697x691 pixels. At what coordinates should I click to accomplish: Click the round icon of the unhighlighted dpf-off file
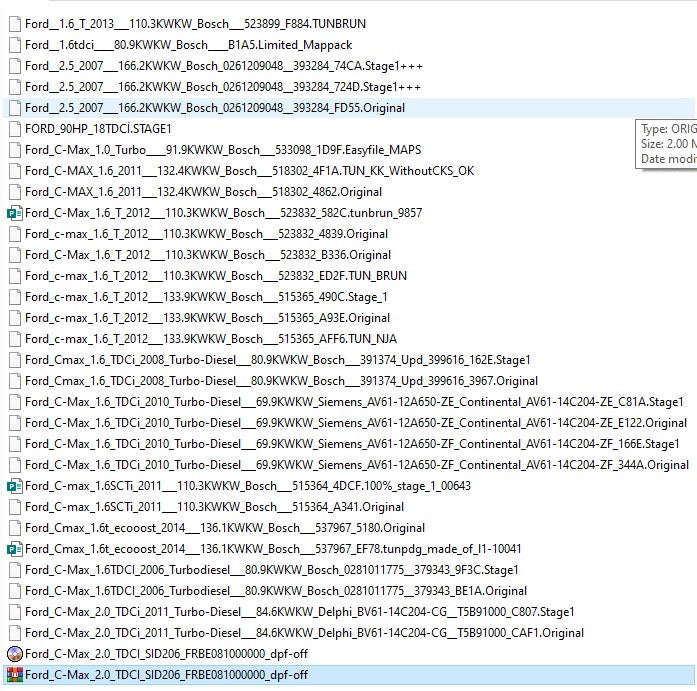(14, 654)
